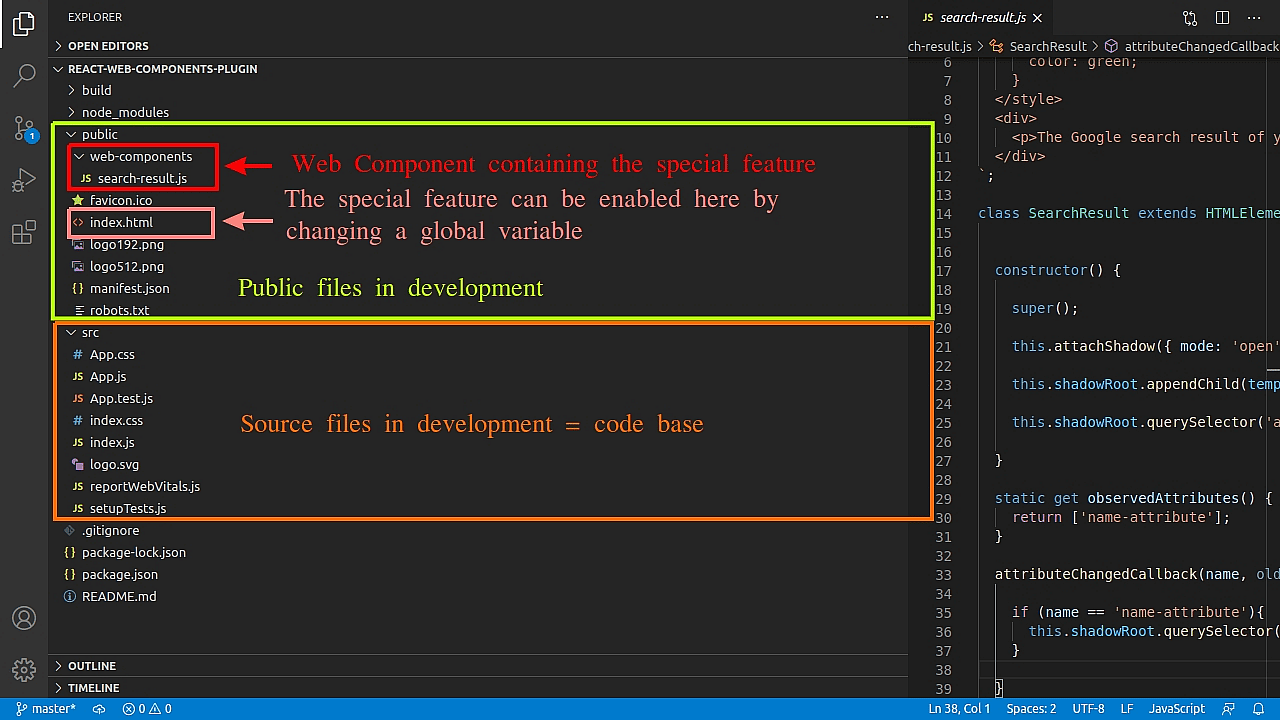Open the Run and Debug view
Image resolution: width=1280 pixels, height=720 pixels.
click(x=24, y=180)
